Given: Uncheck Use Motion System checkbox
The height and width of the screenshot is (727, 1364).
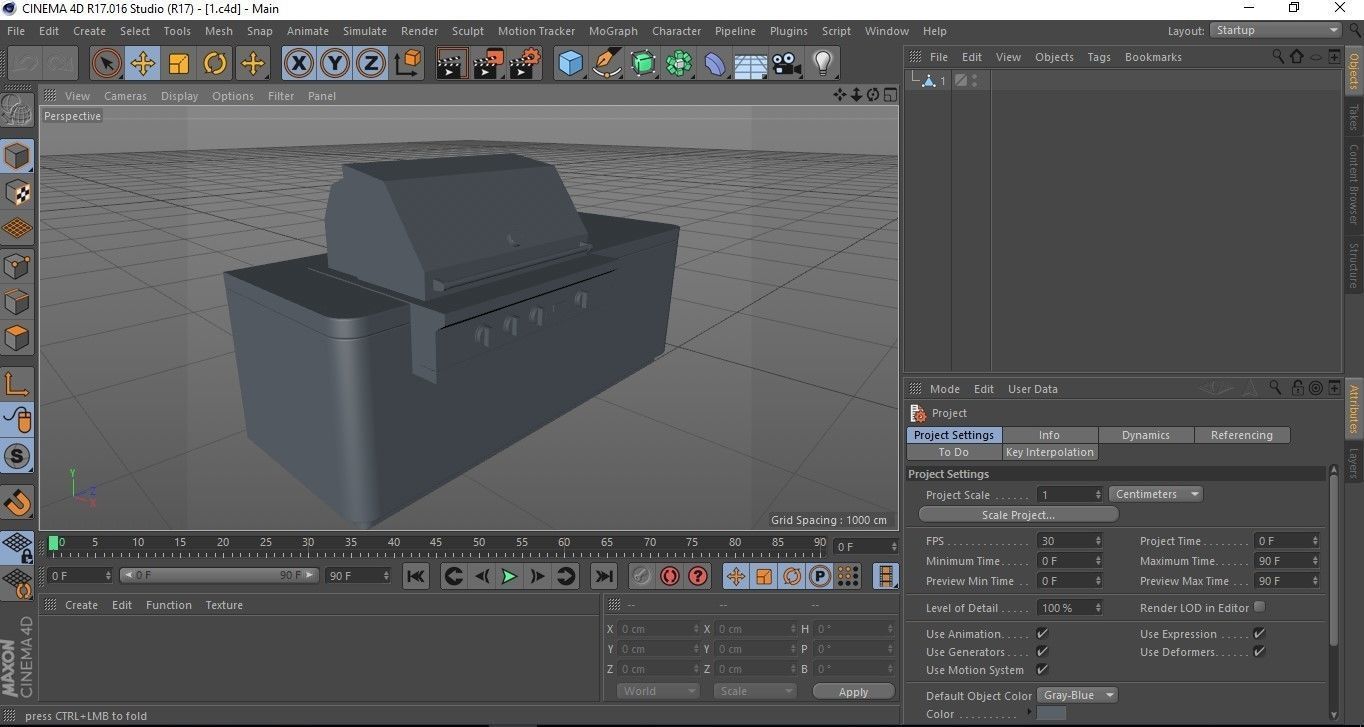Looking at the screenshot, I should (1042, 669).
